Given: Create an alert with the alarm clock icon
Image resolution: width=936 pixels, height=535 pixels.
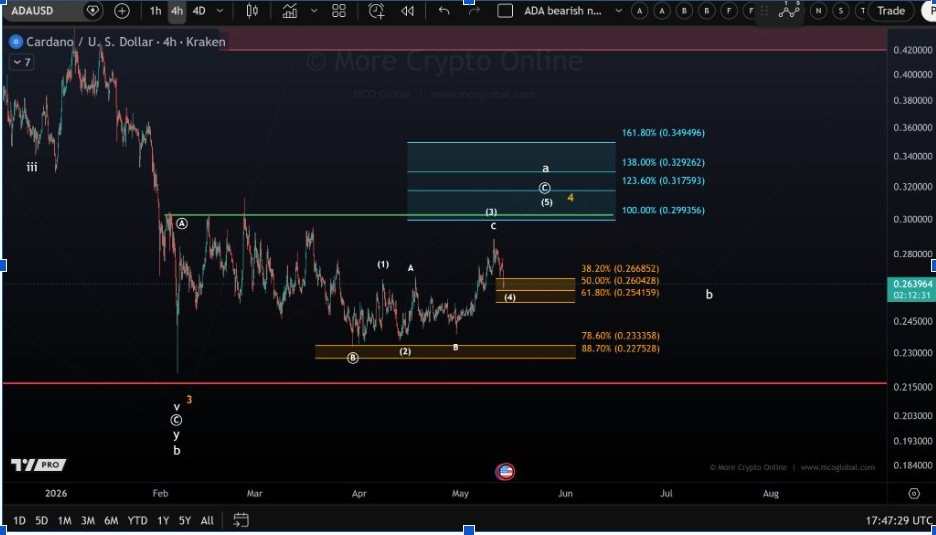Looking at the screenshot, I should click(x=376, y=11).
